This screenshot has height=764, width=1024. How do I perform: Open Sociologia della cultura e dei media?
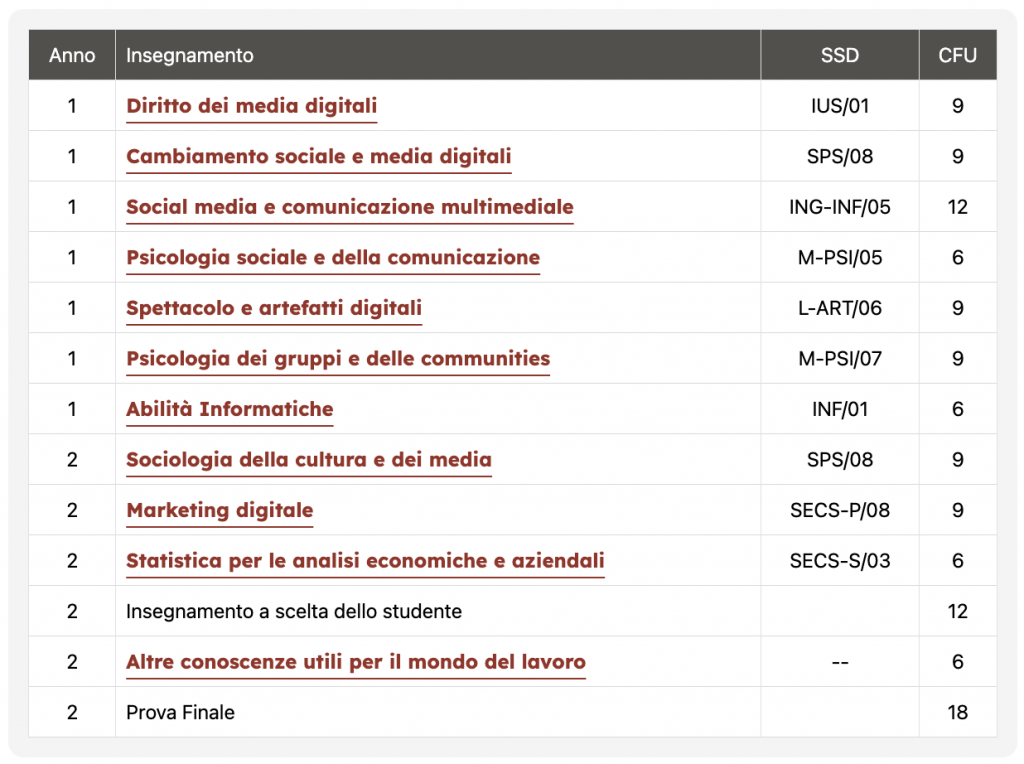[309, 460]
